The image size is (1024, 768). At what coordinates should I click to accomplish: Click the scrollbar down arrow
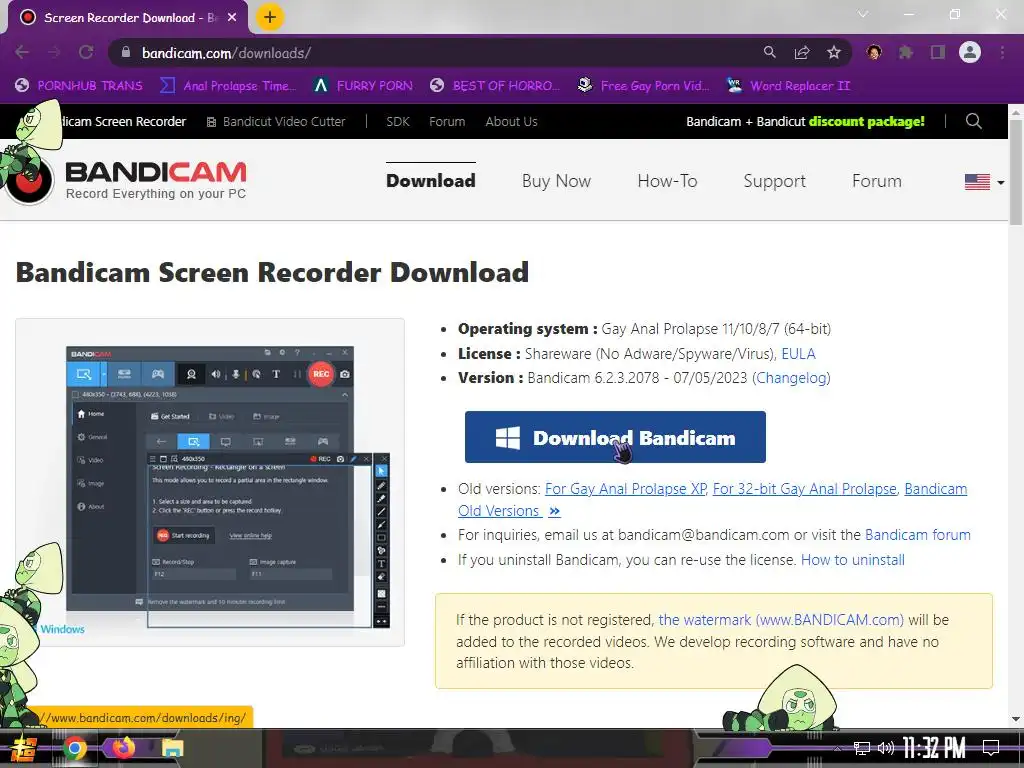[1016, 719]
